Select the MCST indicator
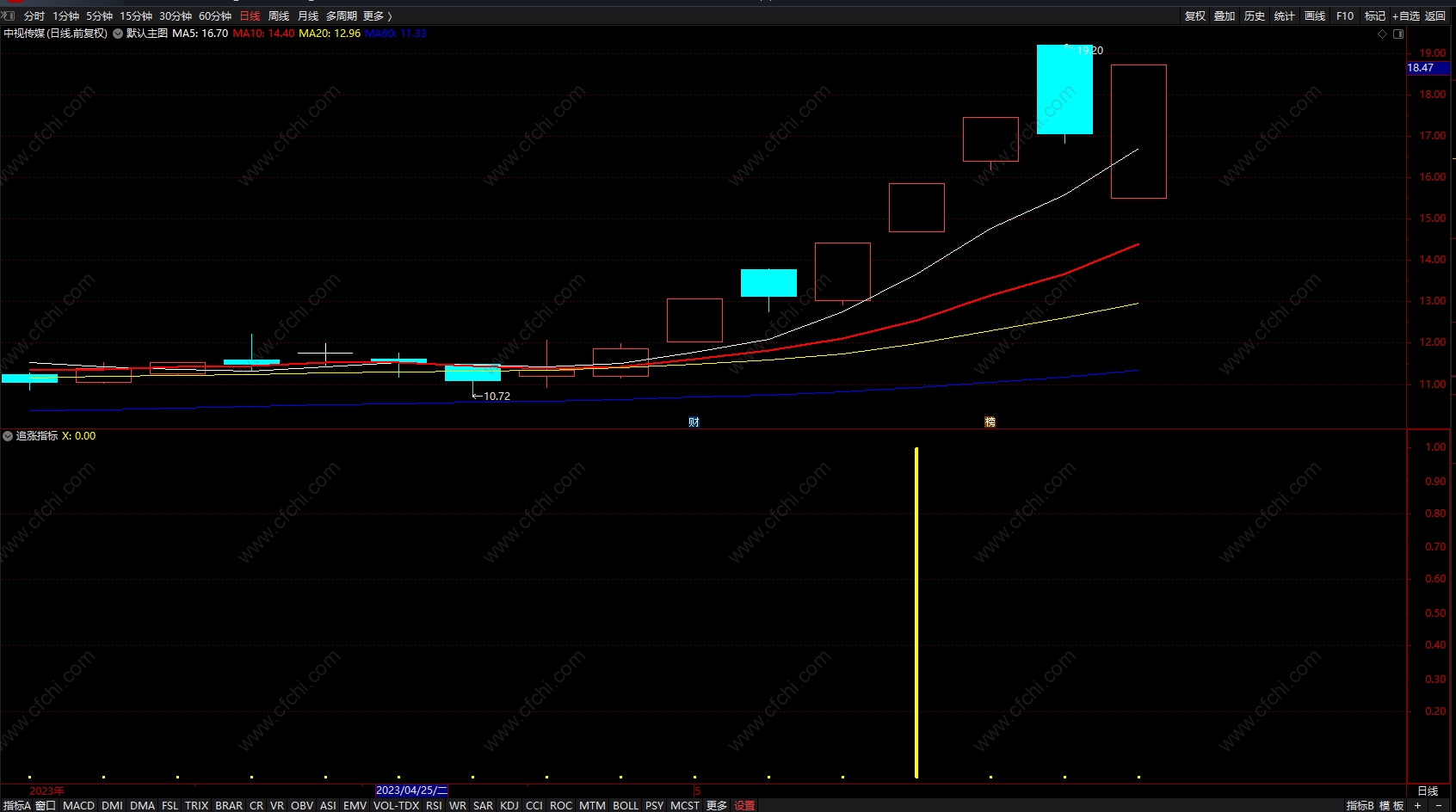The image size is (1456, 812). tap(685, 805)
